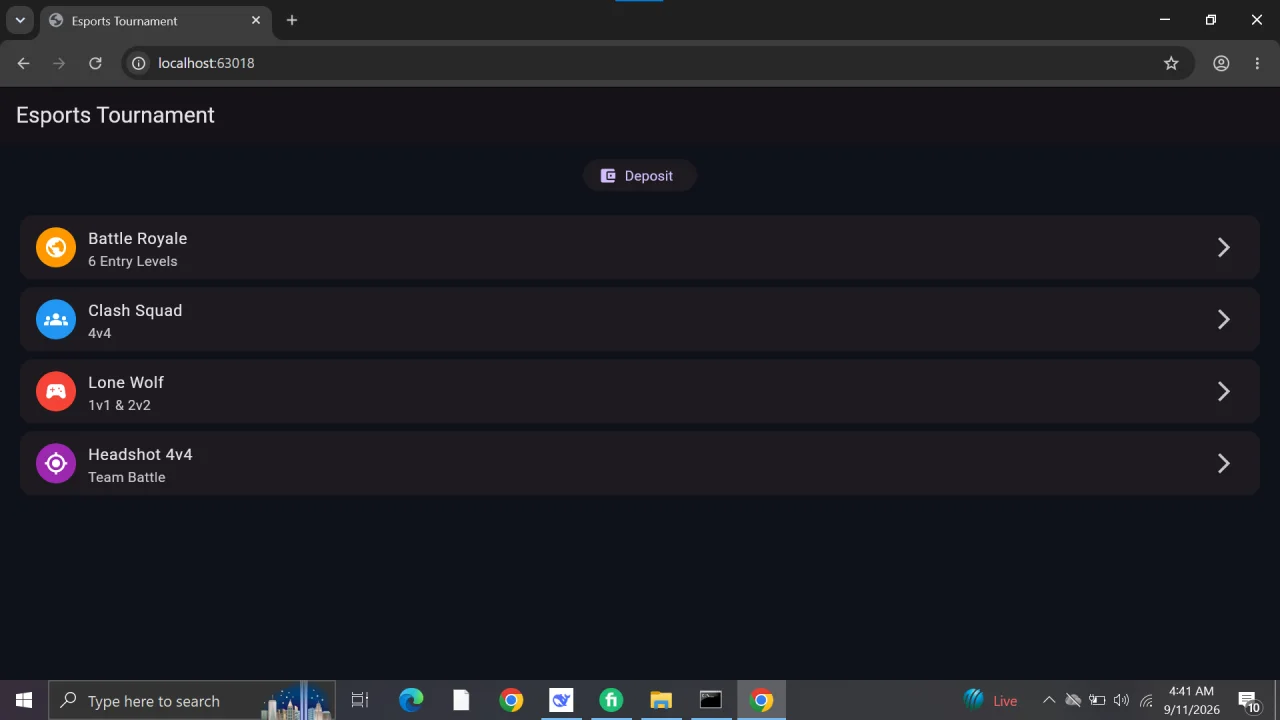Click the Live widget on the taskbar
This screenshot has height=720, width=1280.
(x=991, y=700)
